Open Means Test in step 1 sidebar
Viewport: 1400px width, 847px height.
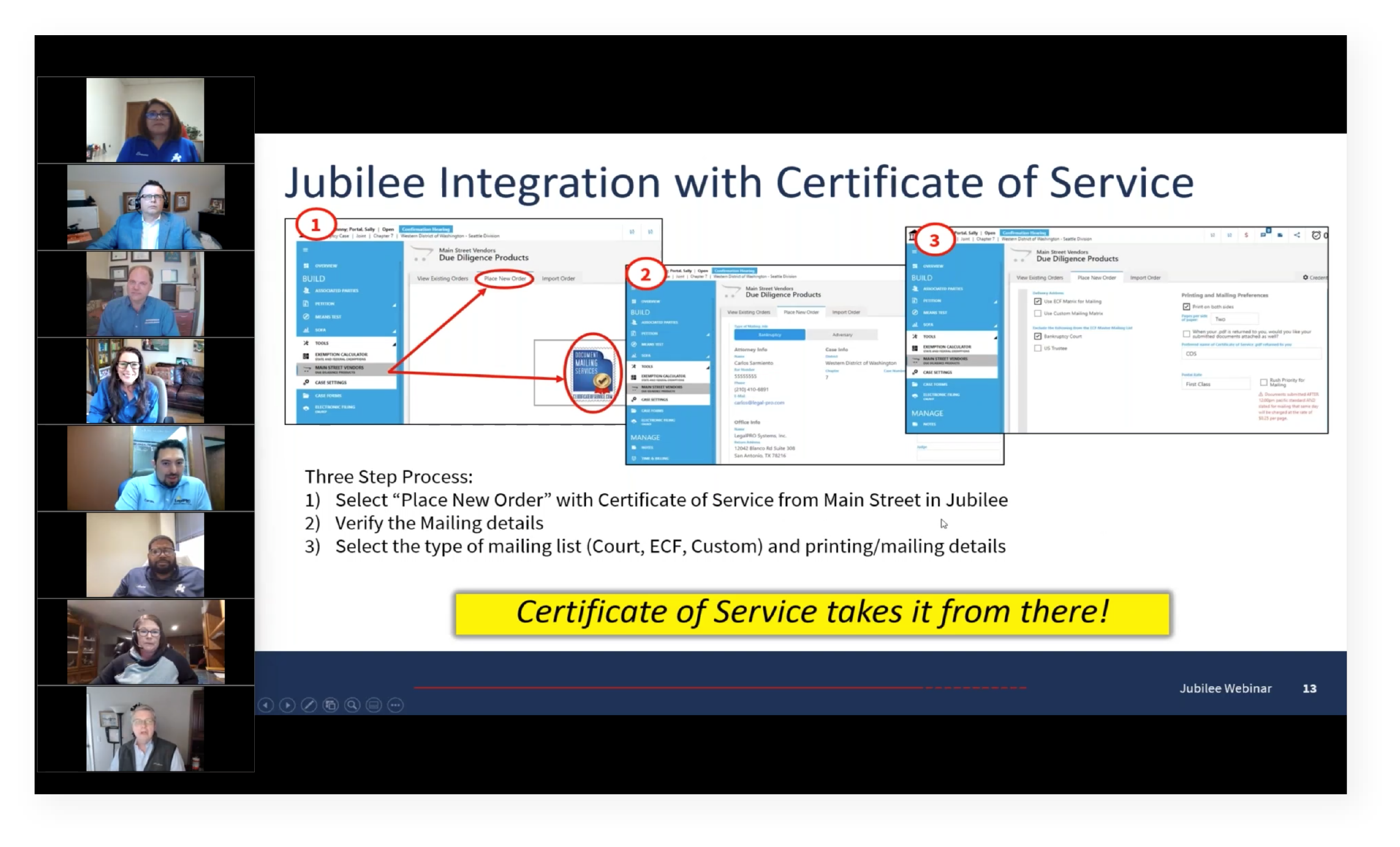click(328, 316)
